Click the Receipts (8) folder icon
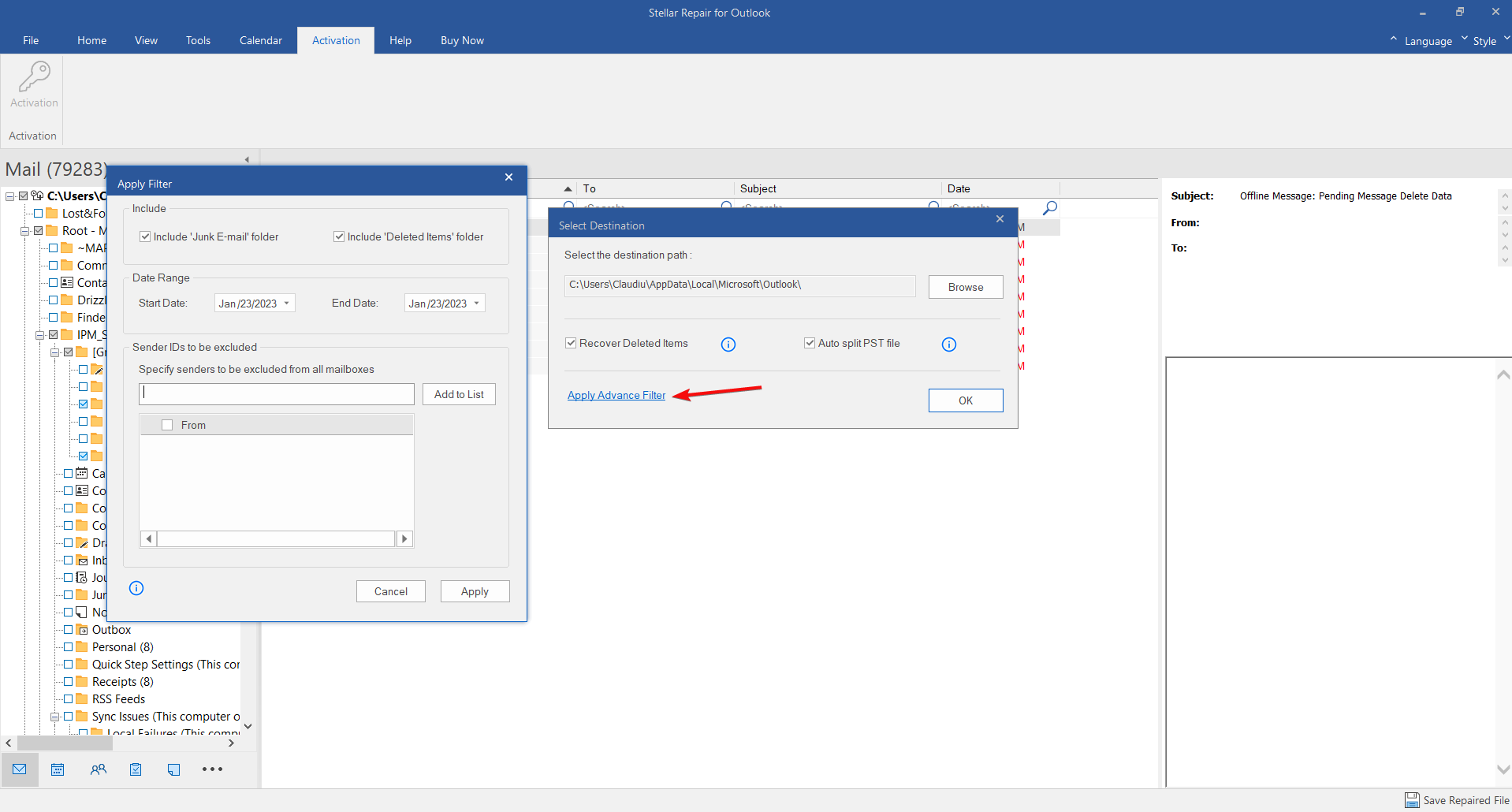 pos(82,682)
